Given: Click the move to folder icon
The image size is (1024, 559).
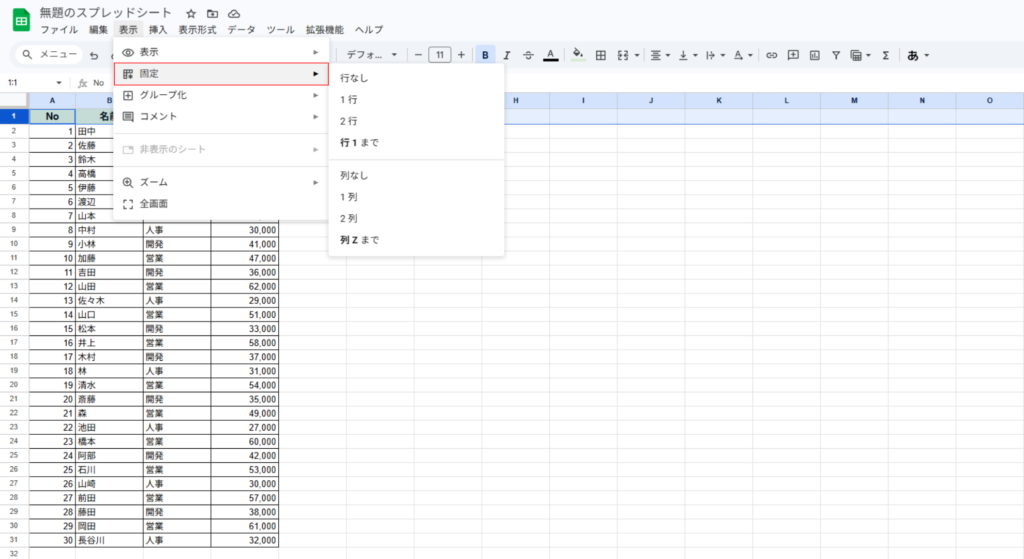Looking at the screenshot, I should 212,14.
